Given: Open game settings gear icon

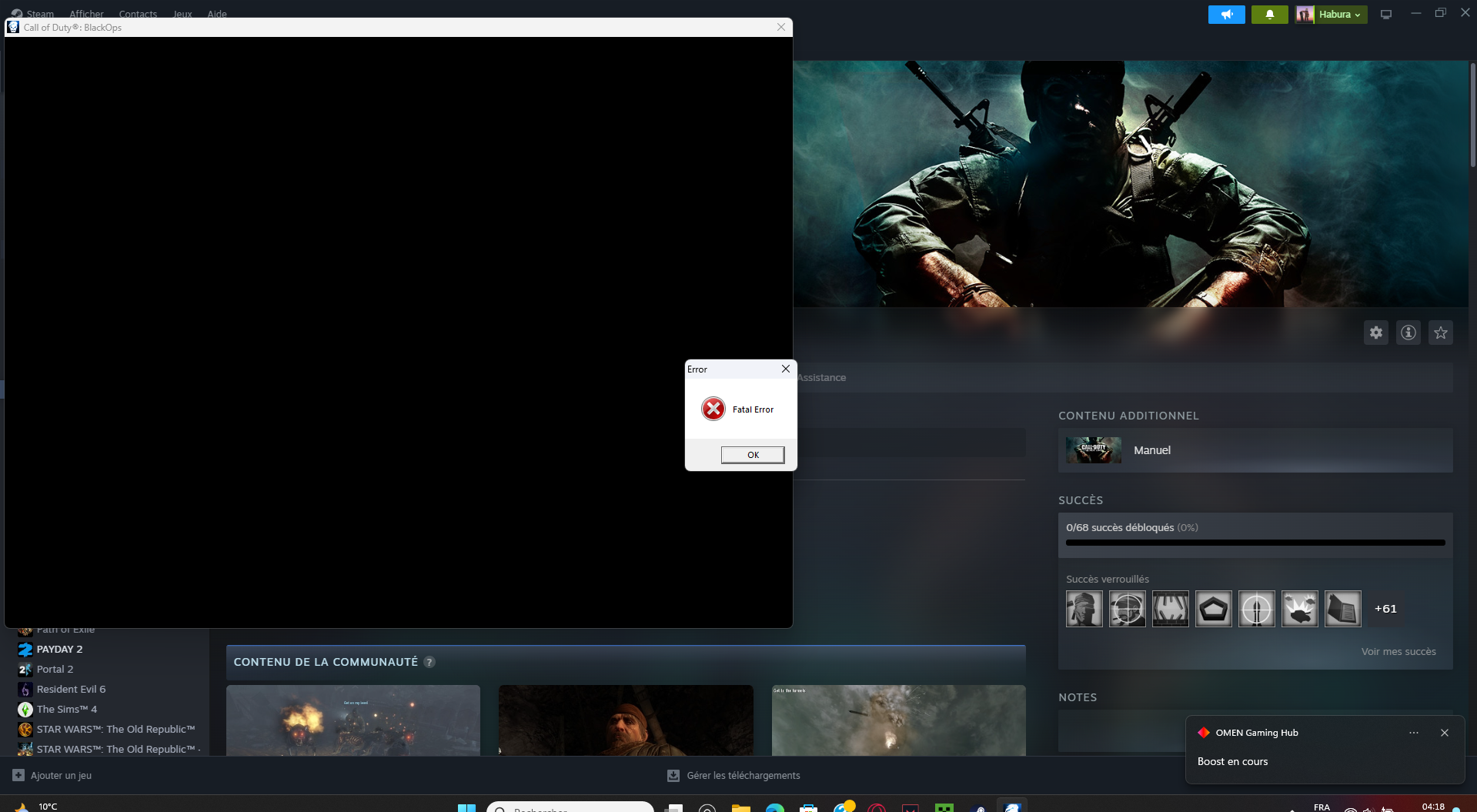Looking at the screenshot, I should click(1376, 332).
